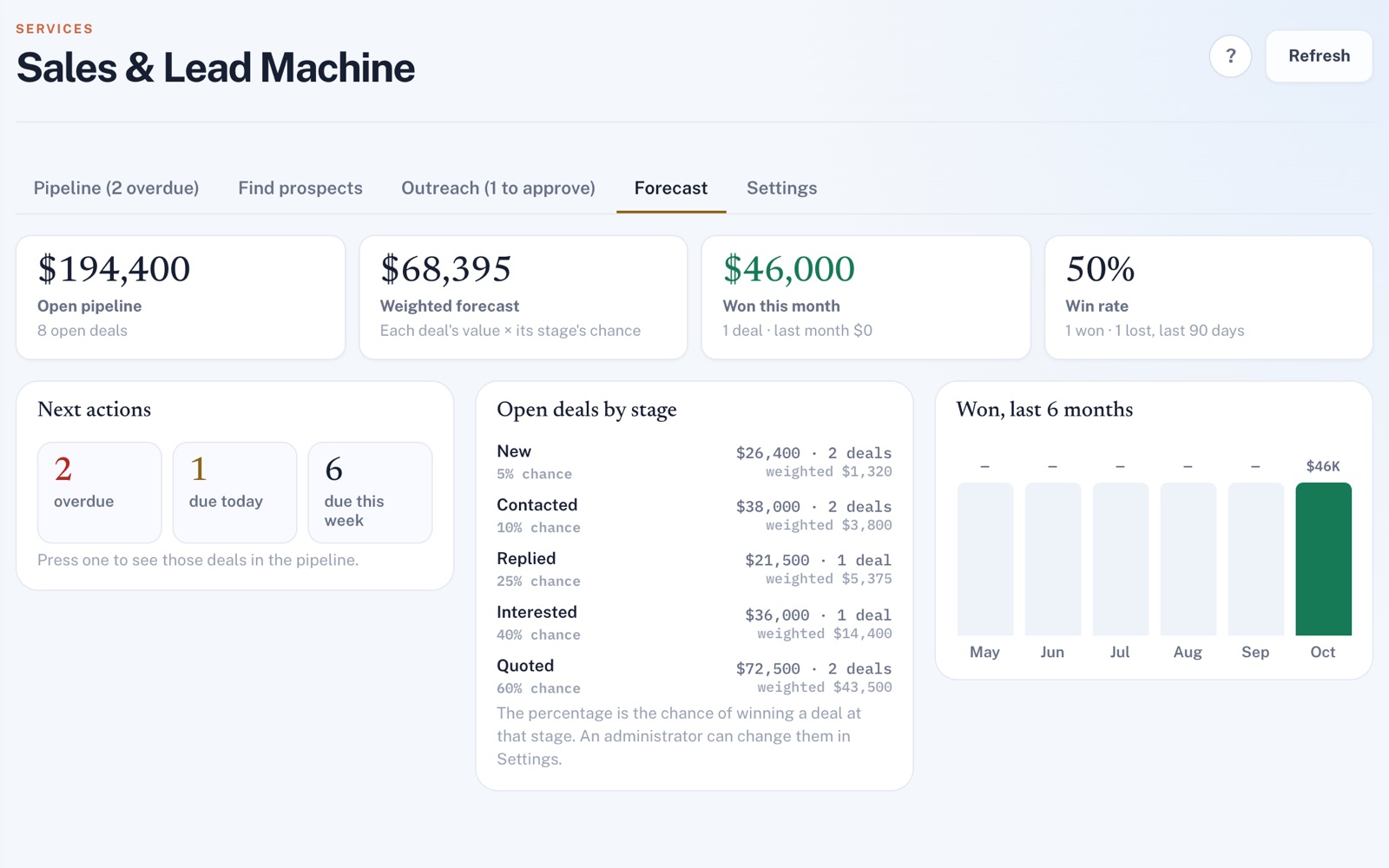Click the May bar in Won chart

click(x=984, y=559)
